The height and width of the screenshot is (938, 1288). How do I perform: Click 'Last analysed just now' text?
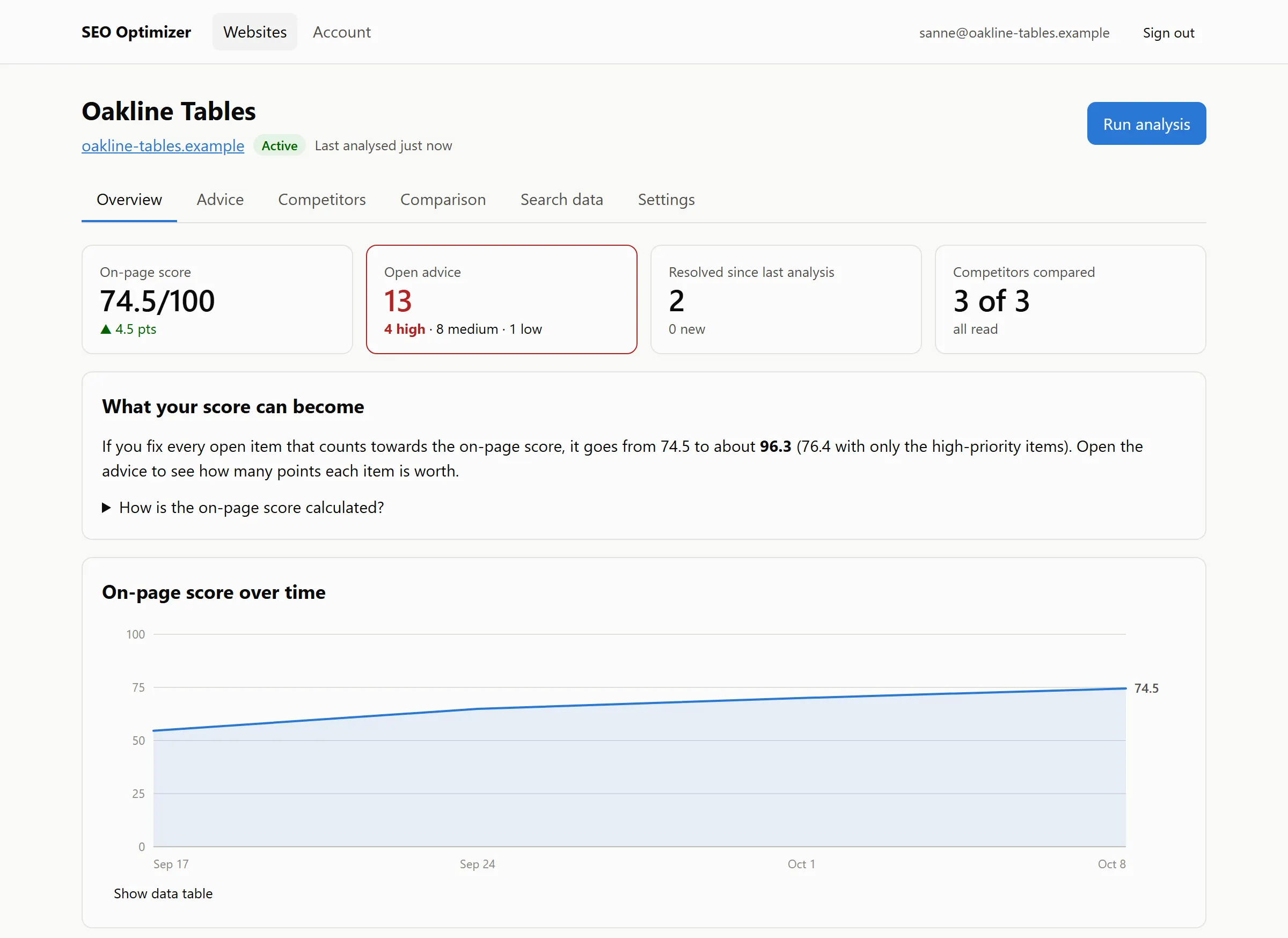(383, 146)
